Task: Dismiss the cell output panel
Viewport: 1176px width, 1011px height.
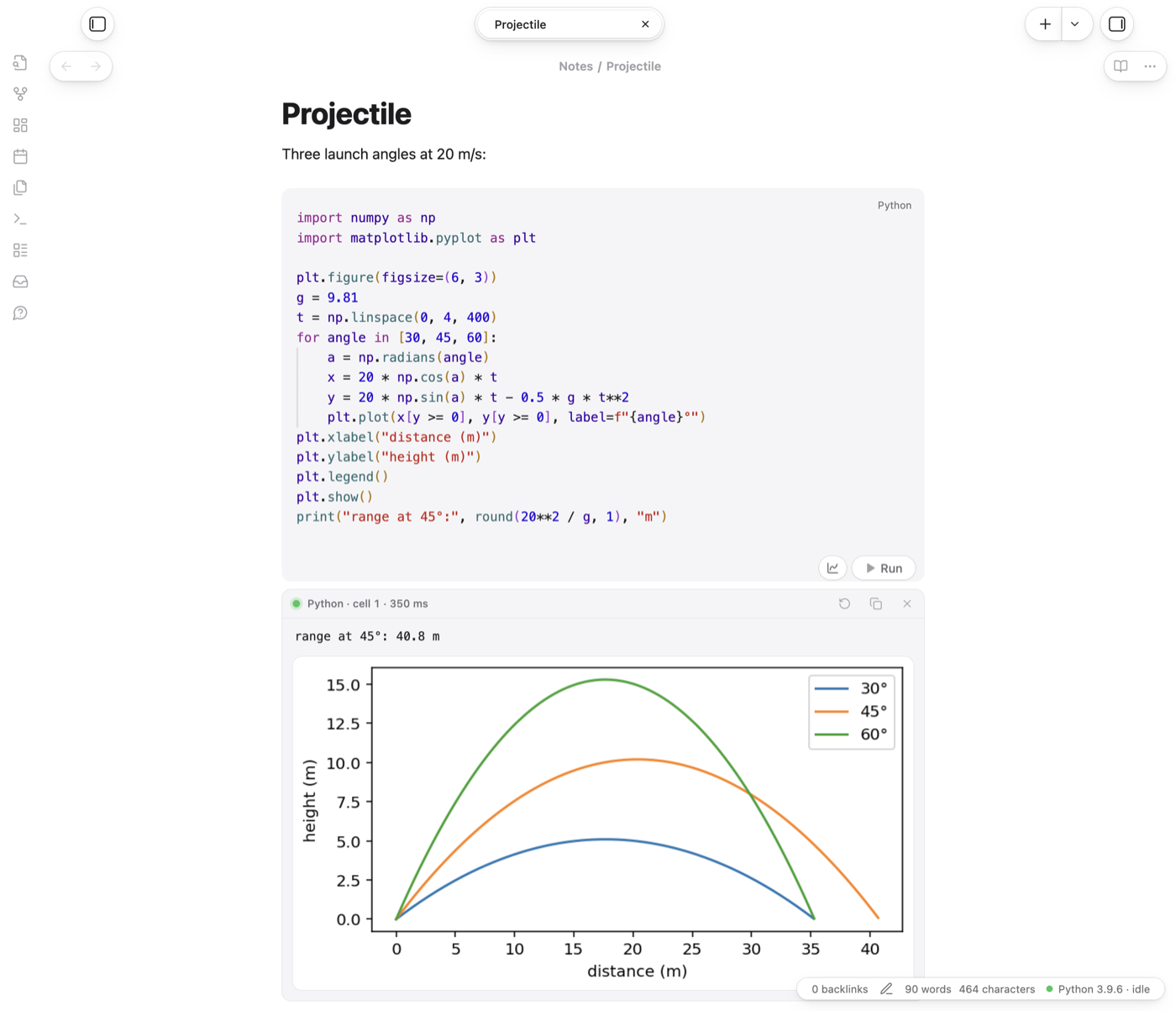Action: [x=907, y=603]
